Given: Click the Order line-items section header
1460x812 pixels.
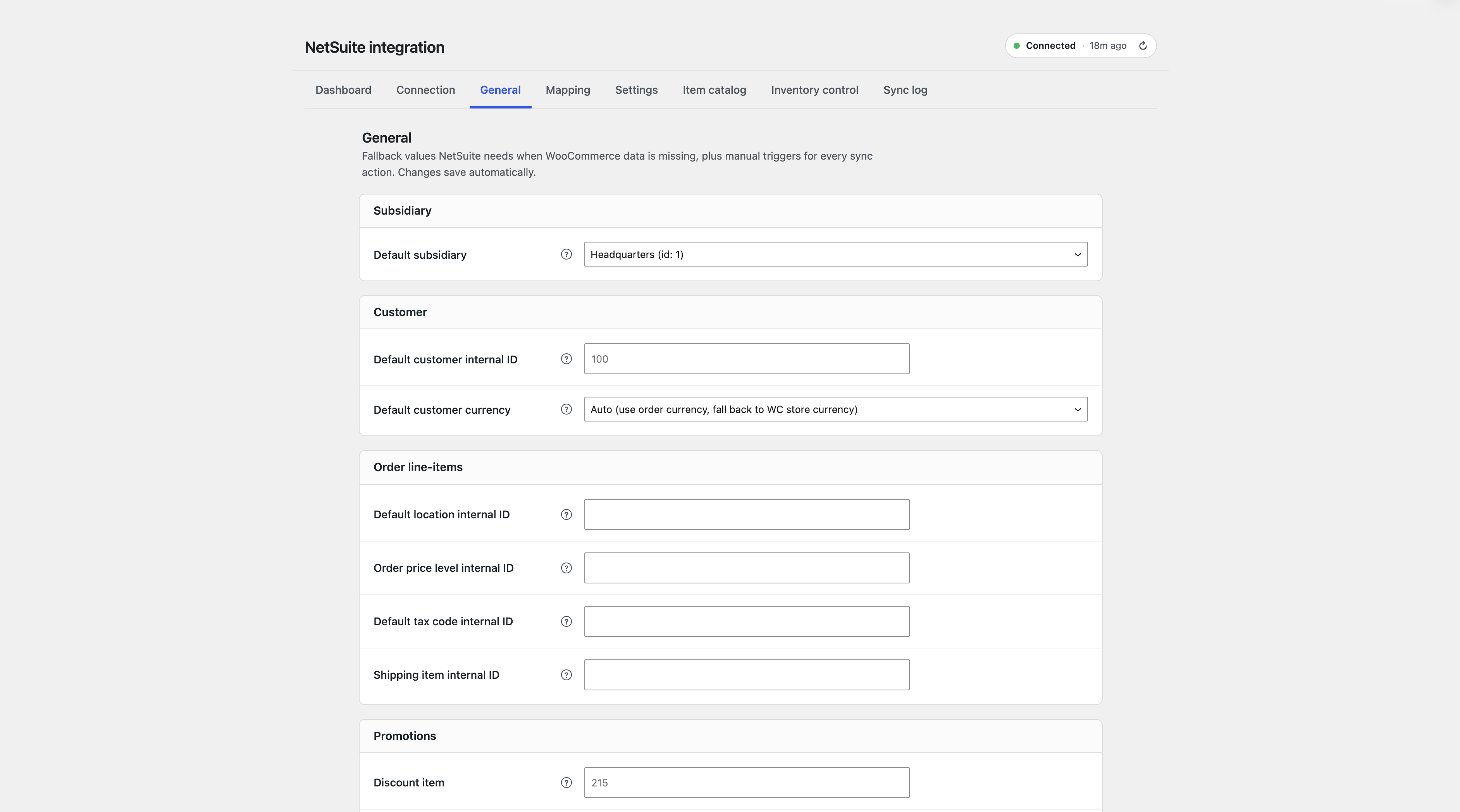Looking at the screenshot, I should (730, 468).
